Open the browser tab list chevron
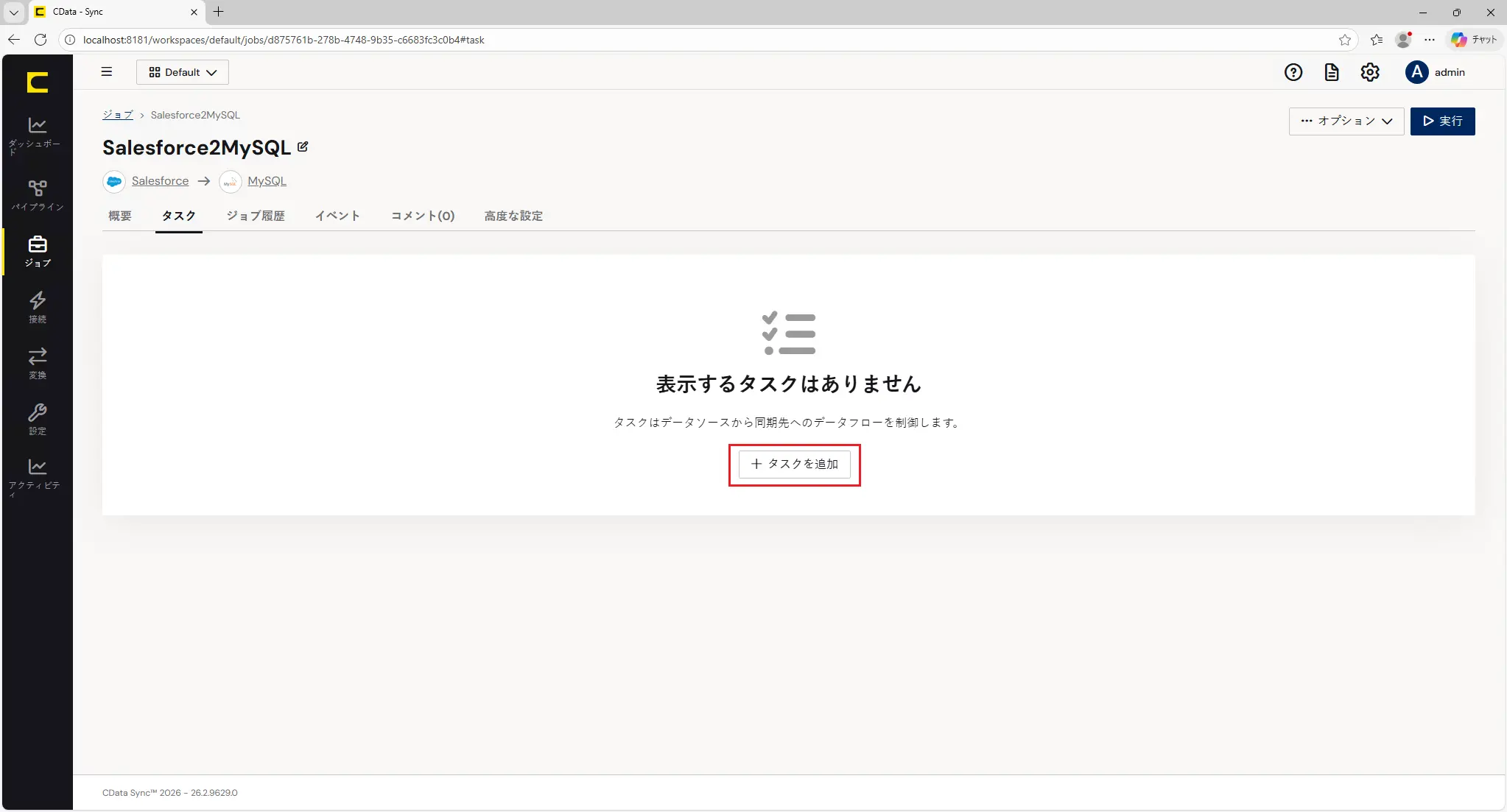This screenshot has height=812, width=1507. [14, 12]
